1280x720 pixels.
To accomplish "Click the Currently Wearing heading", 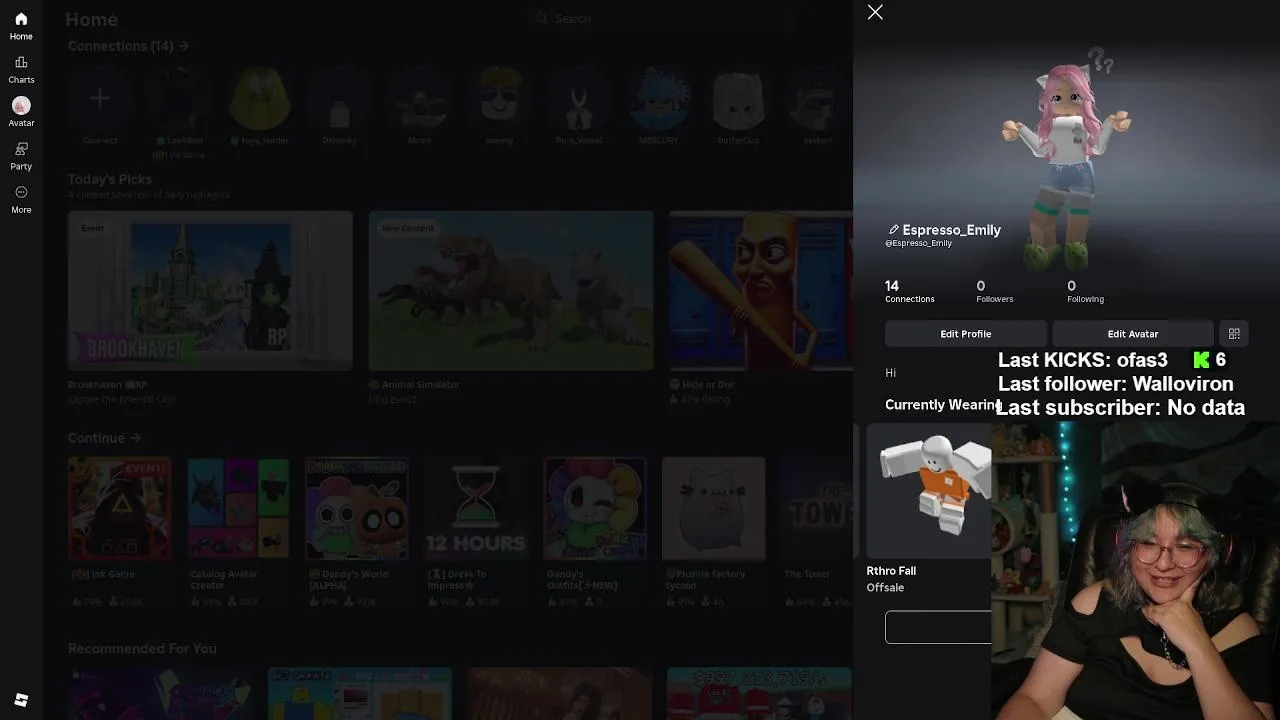I will pos(942,405).
